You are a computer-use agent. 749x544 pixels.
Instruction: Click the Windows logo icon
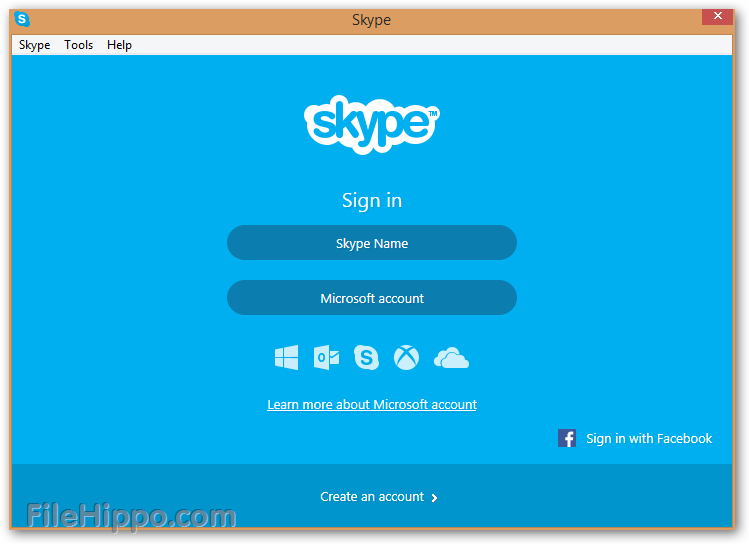(287, 357)
